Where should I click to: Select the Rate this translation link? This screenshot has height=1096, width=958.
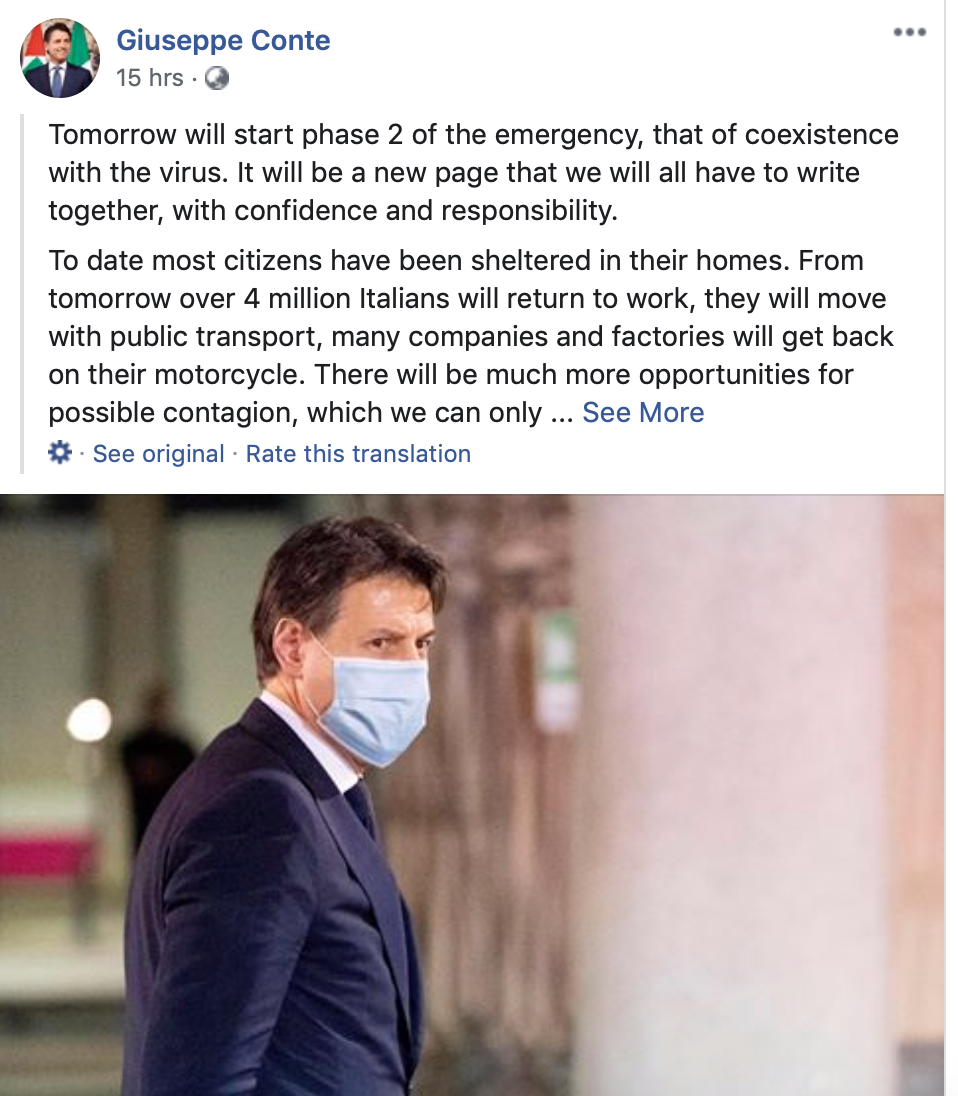click(x=358, y=454)
